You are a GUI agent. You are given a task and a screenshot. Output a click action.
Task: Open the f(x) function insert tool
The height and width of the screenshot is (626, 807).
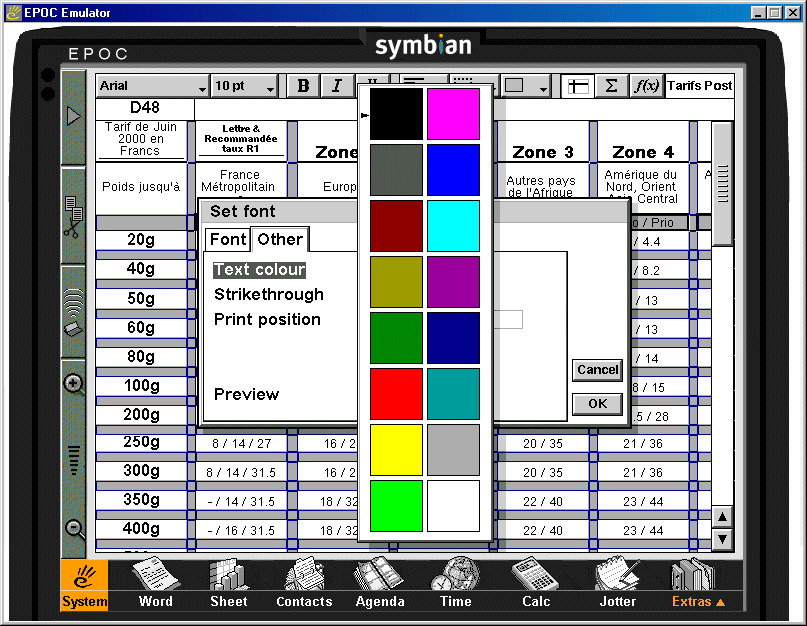(646, 85)
